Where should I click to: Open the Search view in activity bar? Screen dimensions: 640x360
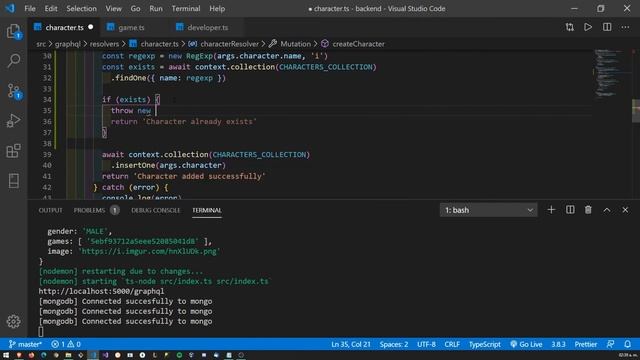tap(13, 60)
